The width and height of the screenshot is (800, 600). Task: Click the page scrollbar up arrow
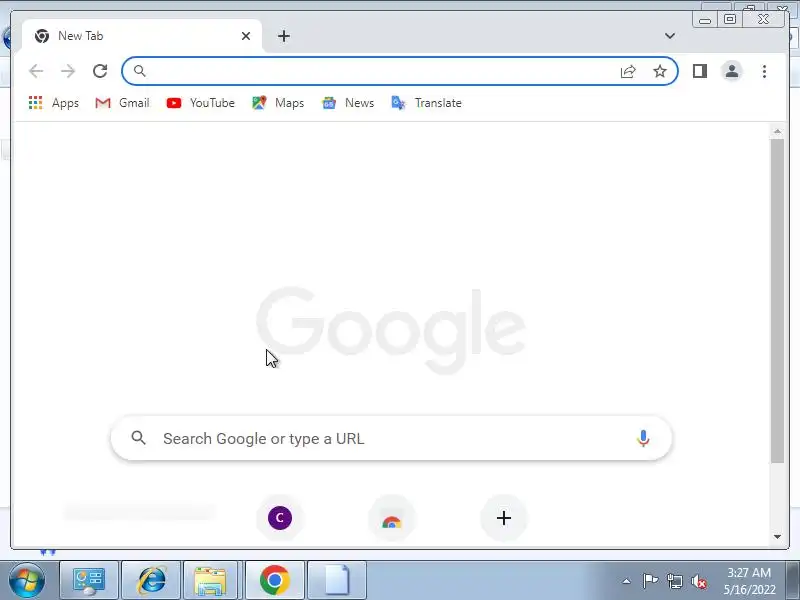pos(777,132)
